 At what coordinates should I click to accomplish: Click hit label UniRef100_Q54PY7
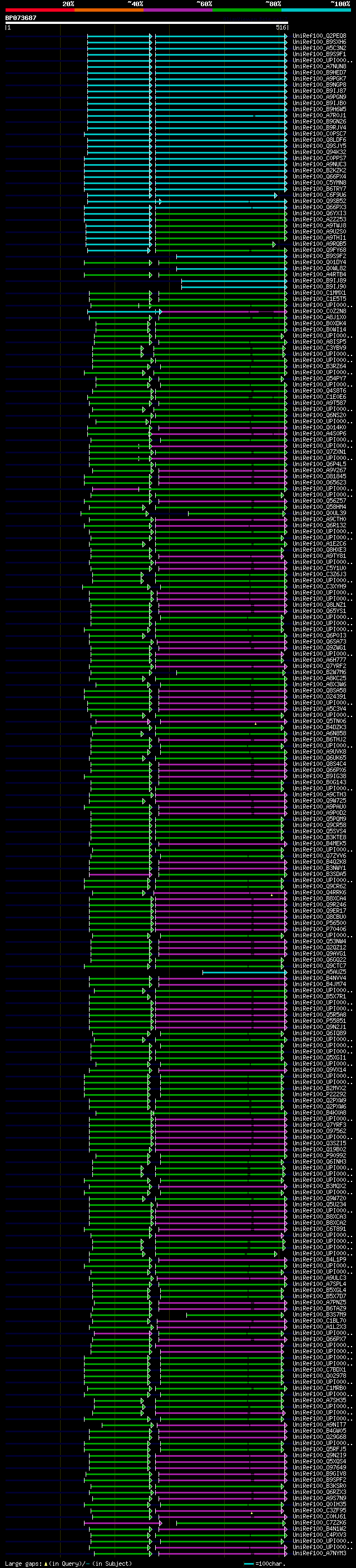click(319, 379)
